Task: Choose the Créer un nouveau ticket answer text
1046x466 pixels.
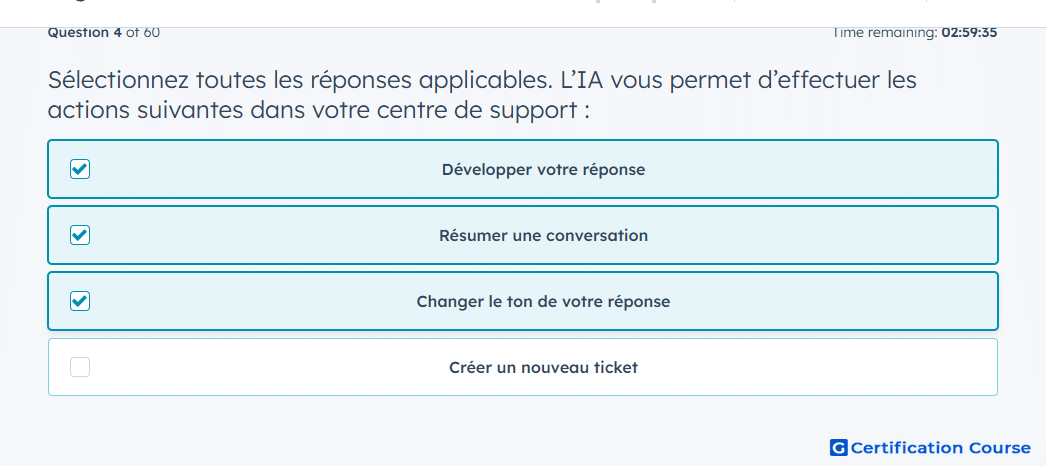Action: (x=543, y=367)
